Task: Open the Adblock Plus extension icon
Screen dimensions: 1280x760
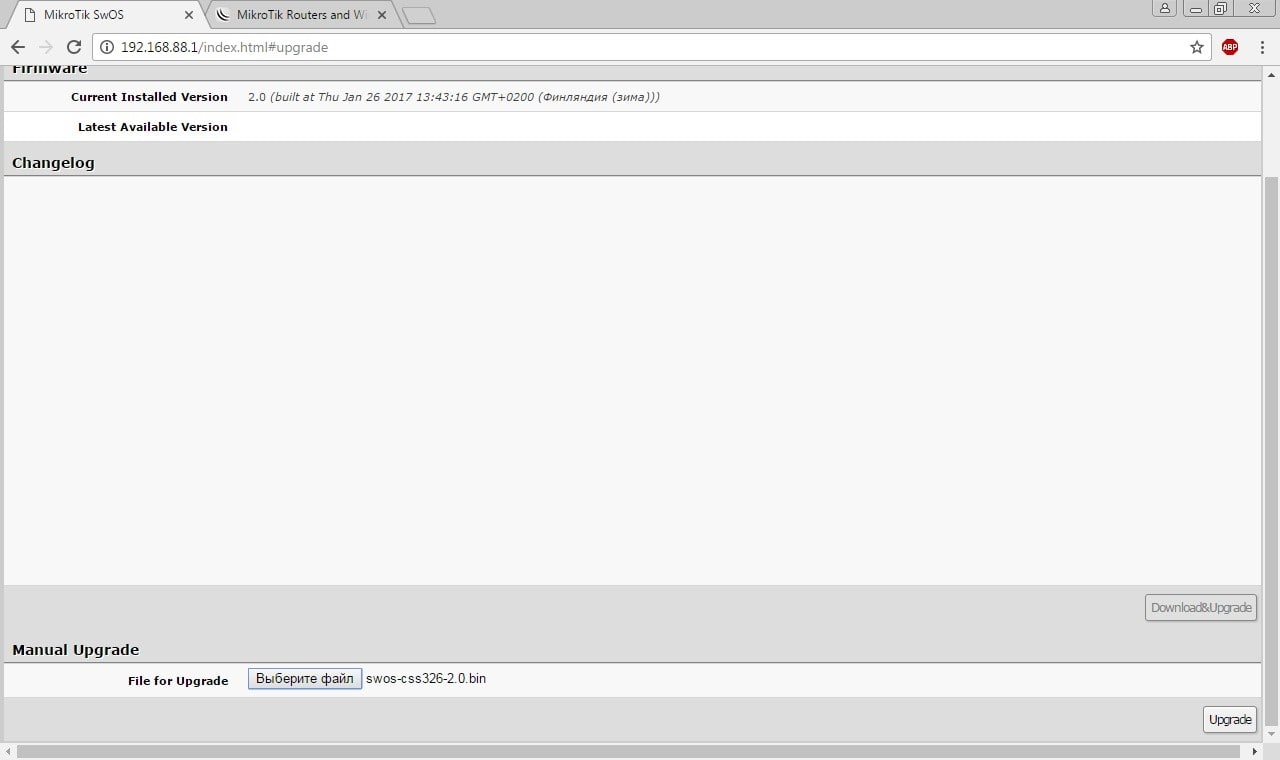Action: pos(1230,47)
